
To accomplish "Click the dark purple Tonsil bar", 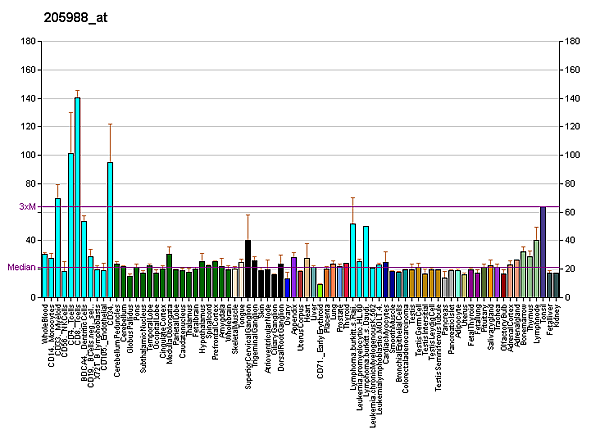I will 543,253.
